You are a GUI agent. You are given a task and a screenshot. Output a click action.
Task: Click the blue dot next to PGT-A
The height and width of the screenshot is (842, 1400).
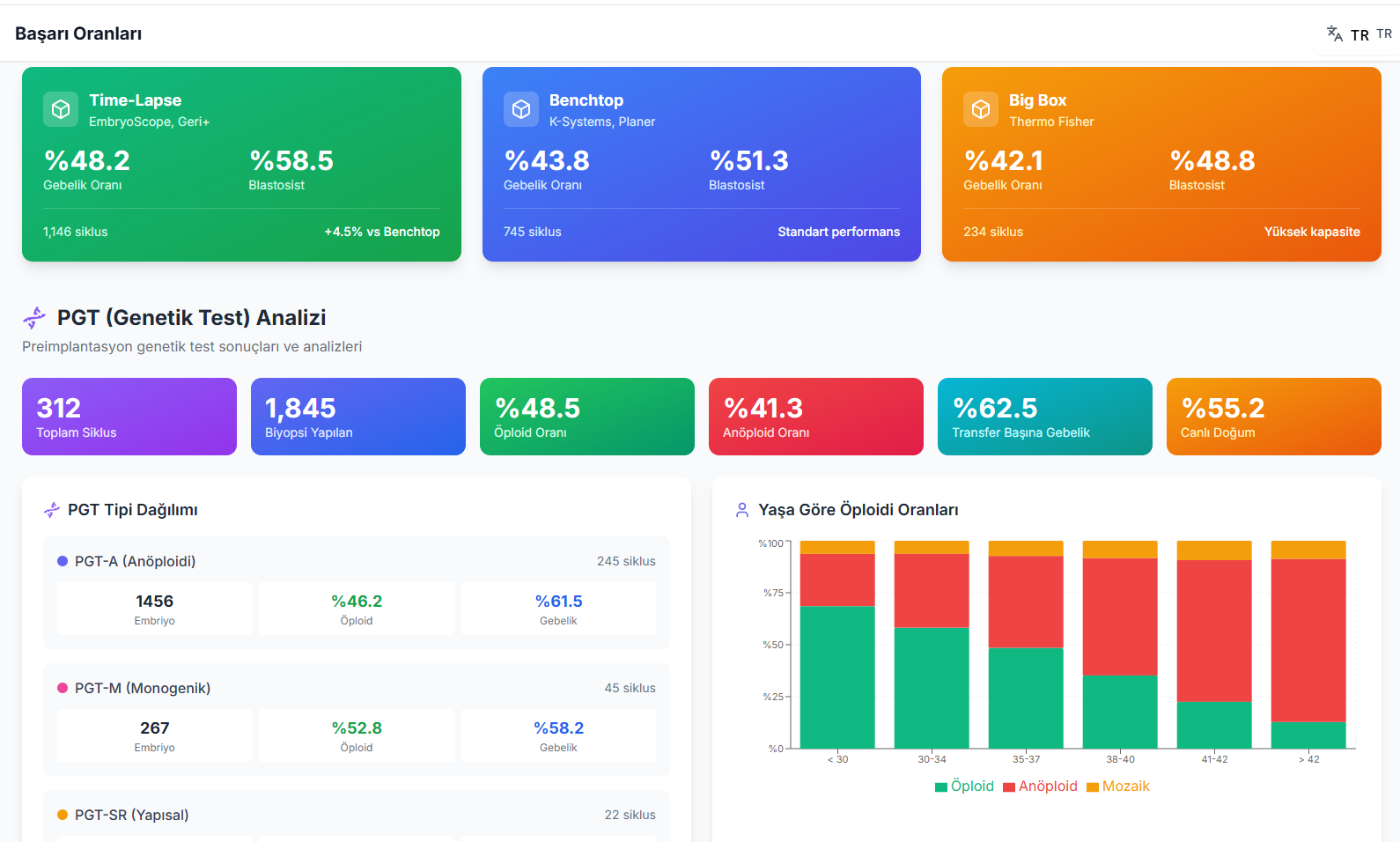pyautogui.click(x=63, y=561)
